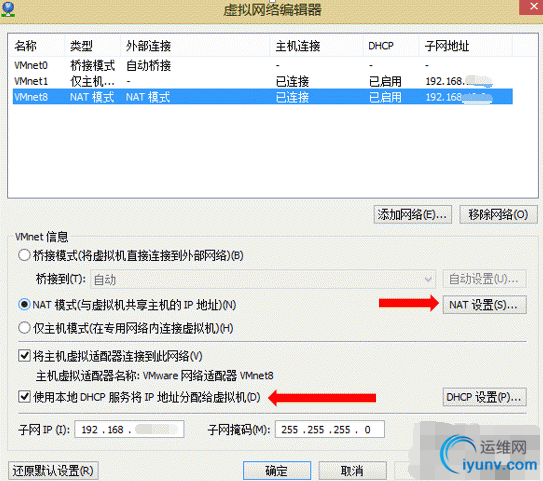Open the NAT 设置(S)... dialog

click(x=484, y=305)
